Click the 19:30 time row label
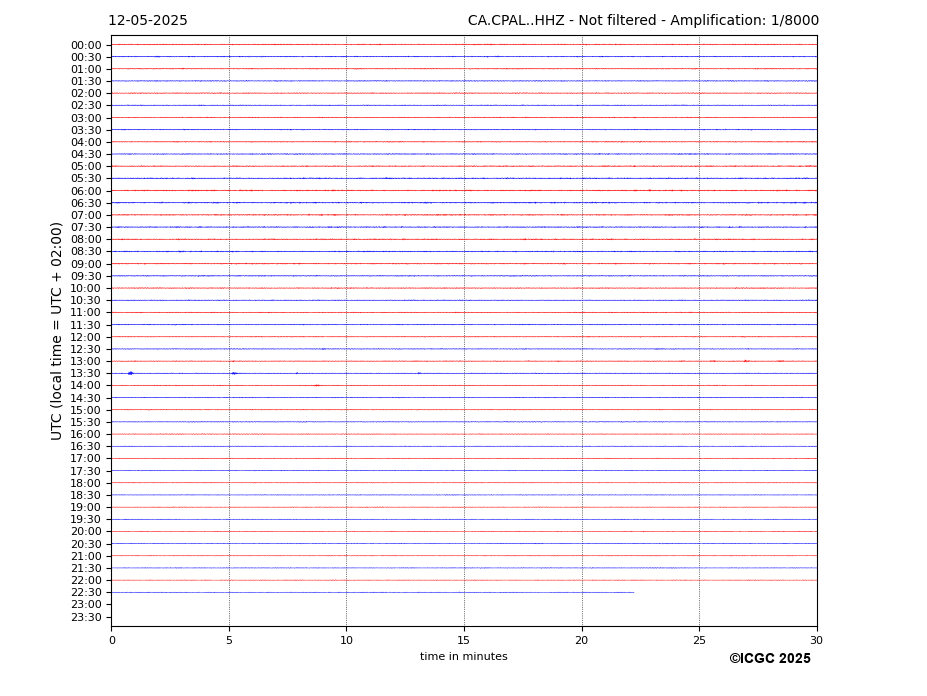The width and height of the screenshot is (927, 696). coord(86,520)
